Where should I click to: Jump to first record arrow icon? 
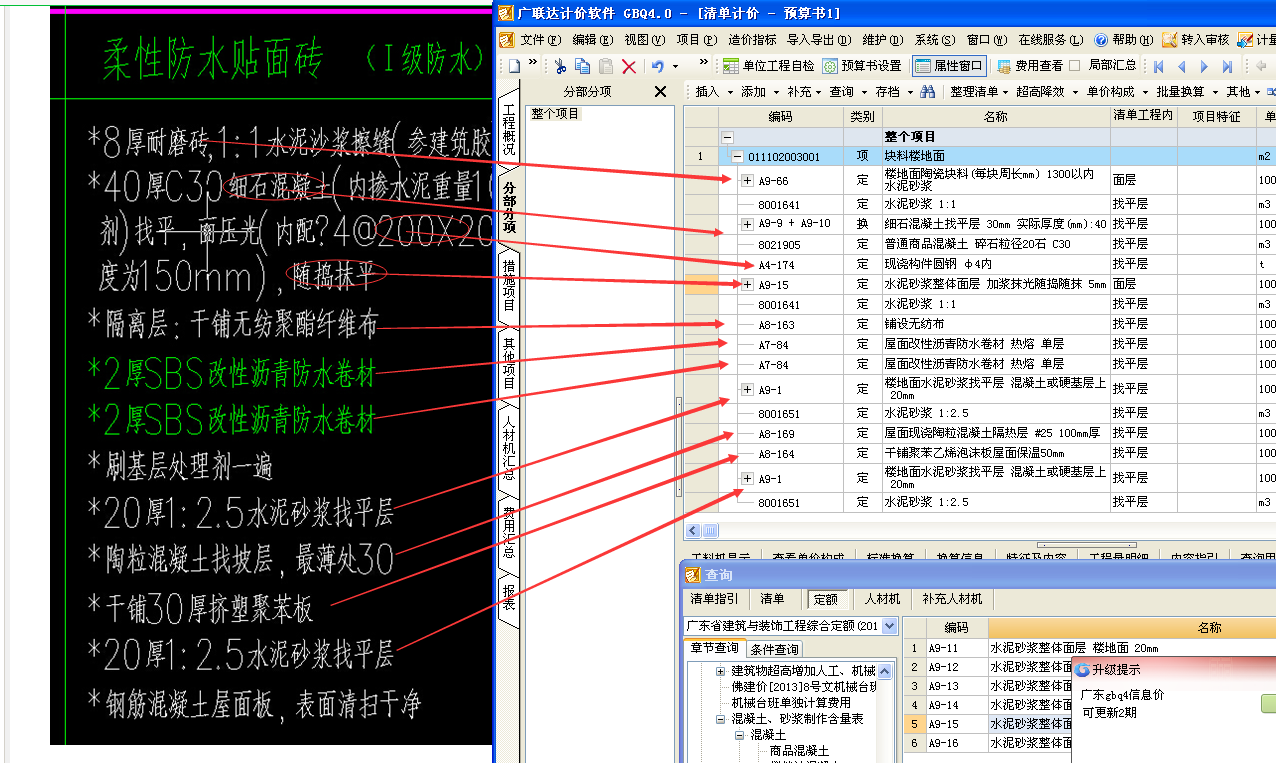[1159, 66]
